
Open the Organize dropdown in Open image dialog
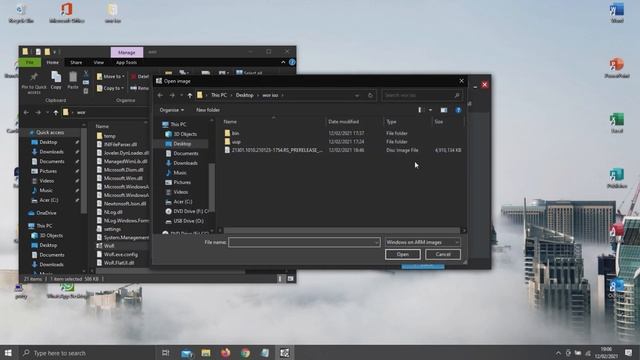pyautogui.click(x=171, y=110)
